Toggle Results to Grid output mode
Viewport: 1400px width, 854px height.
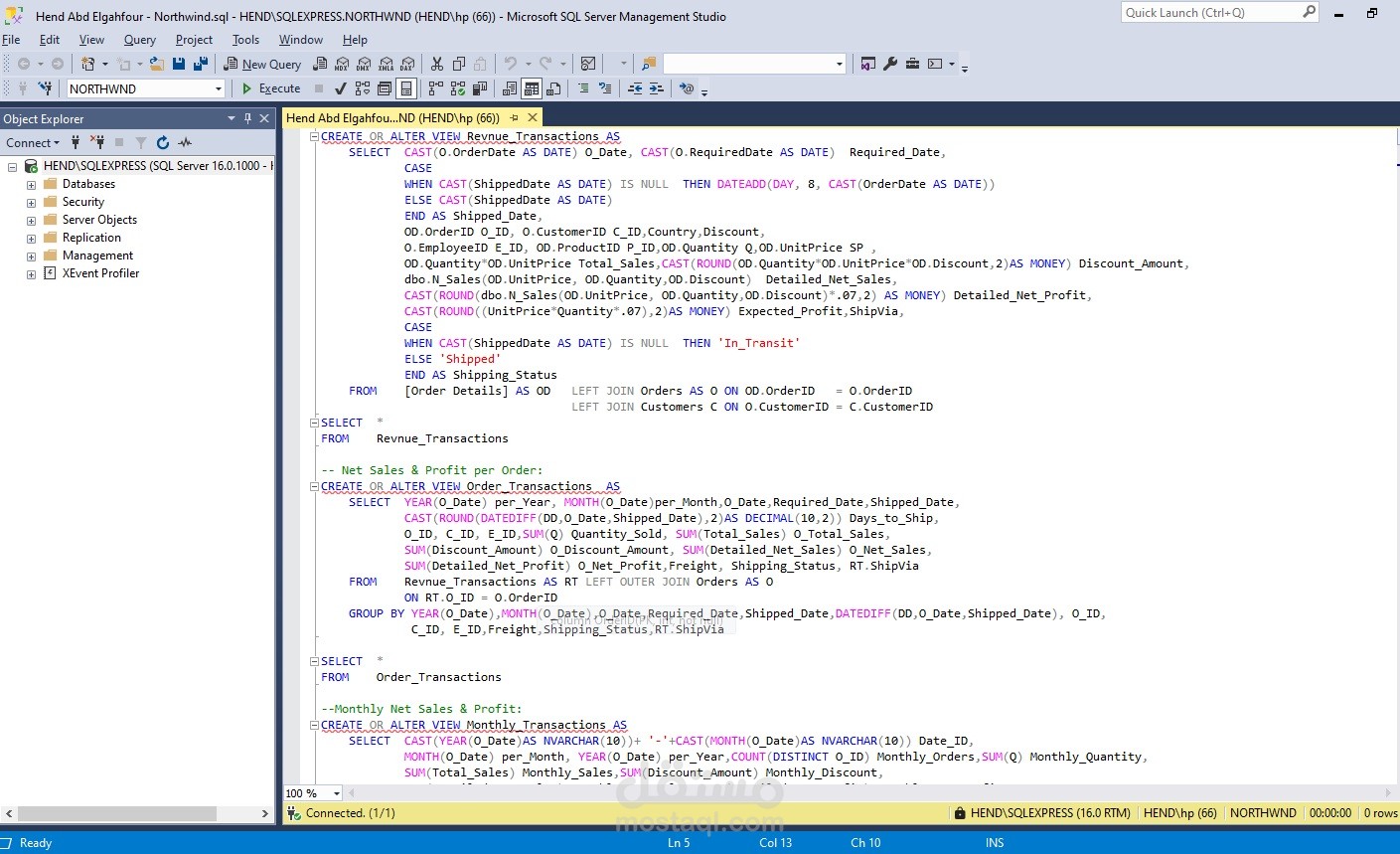[532, 88]
